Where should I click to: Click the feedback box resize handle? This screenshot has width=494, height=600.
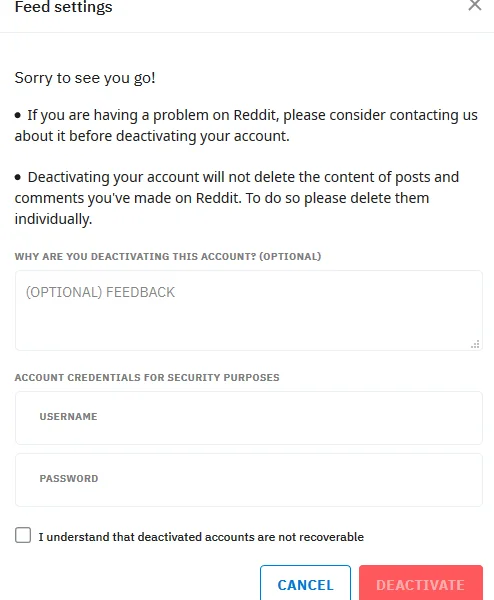[475, 344]
